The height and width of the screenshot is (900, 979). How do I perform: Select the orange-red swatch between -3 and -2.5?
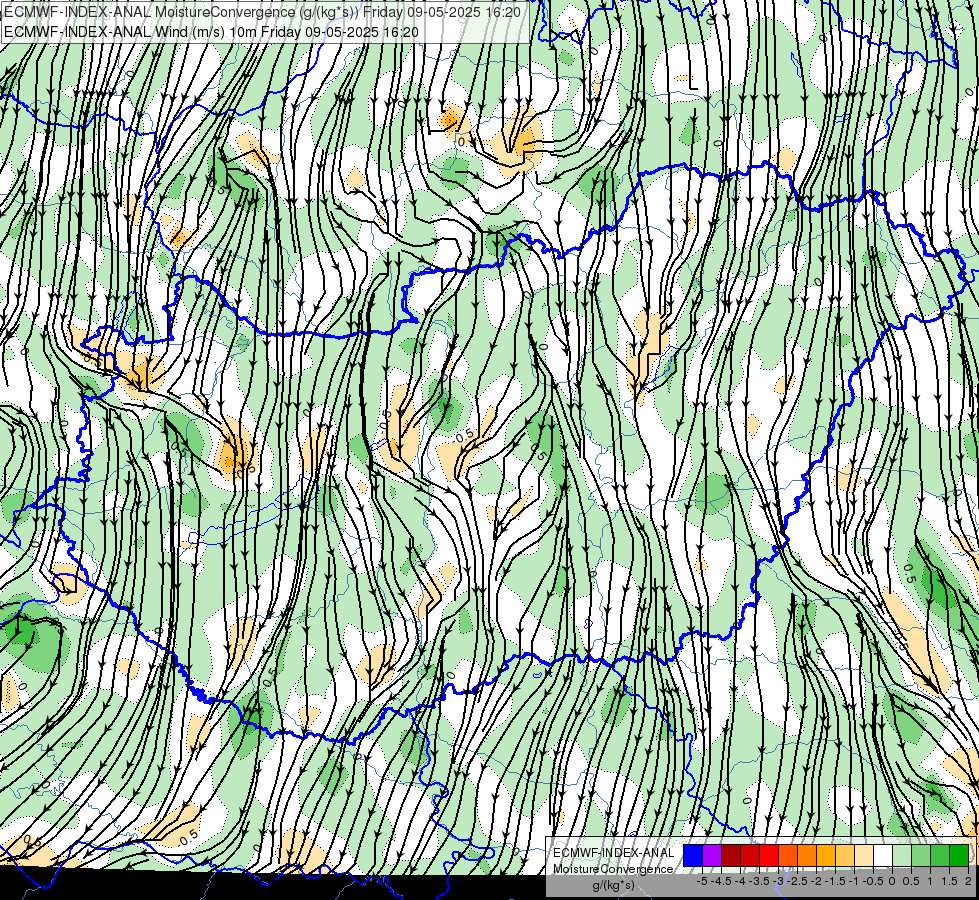789,856
